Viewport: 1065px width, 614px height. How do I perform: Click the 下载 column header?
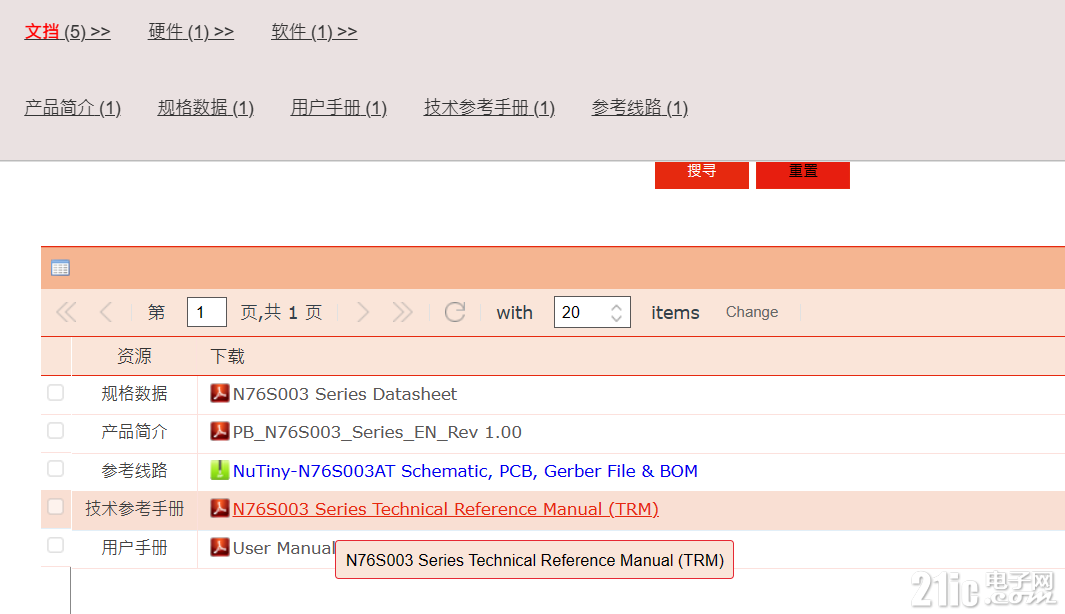click(x=228, y=356)
